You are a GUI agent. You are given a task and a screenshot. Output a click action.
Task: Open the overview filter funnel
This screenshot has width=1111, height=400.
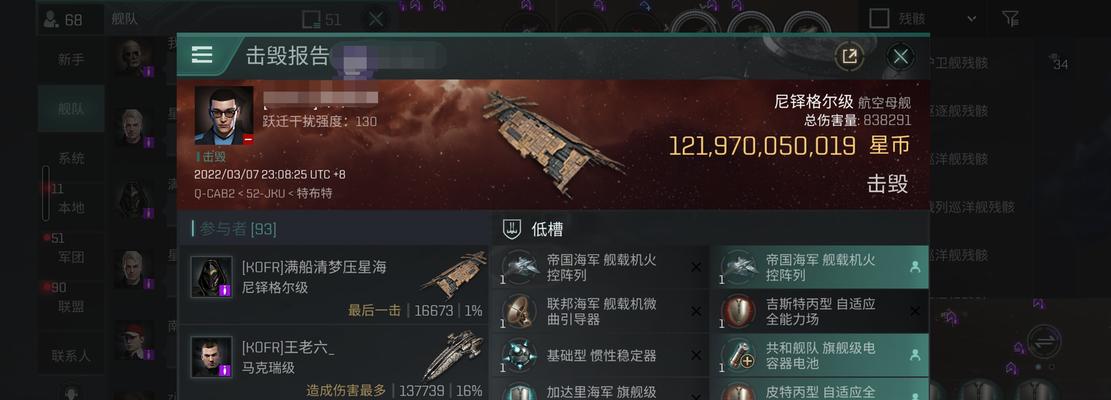point(1010,18)
